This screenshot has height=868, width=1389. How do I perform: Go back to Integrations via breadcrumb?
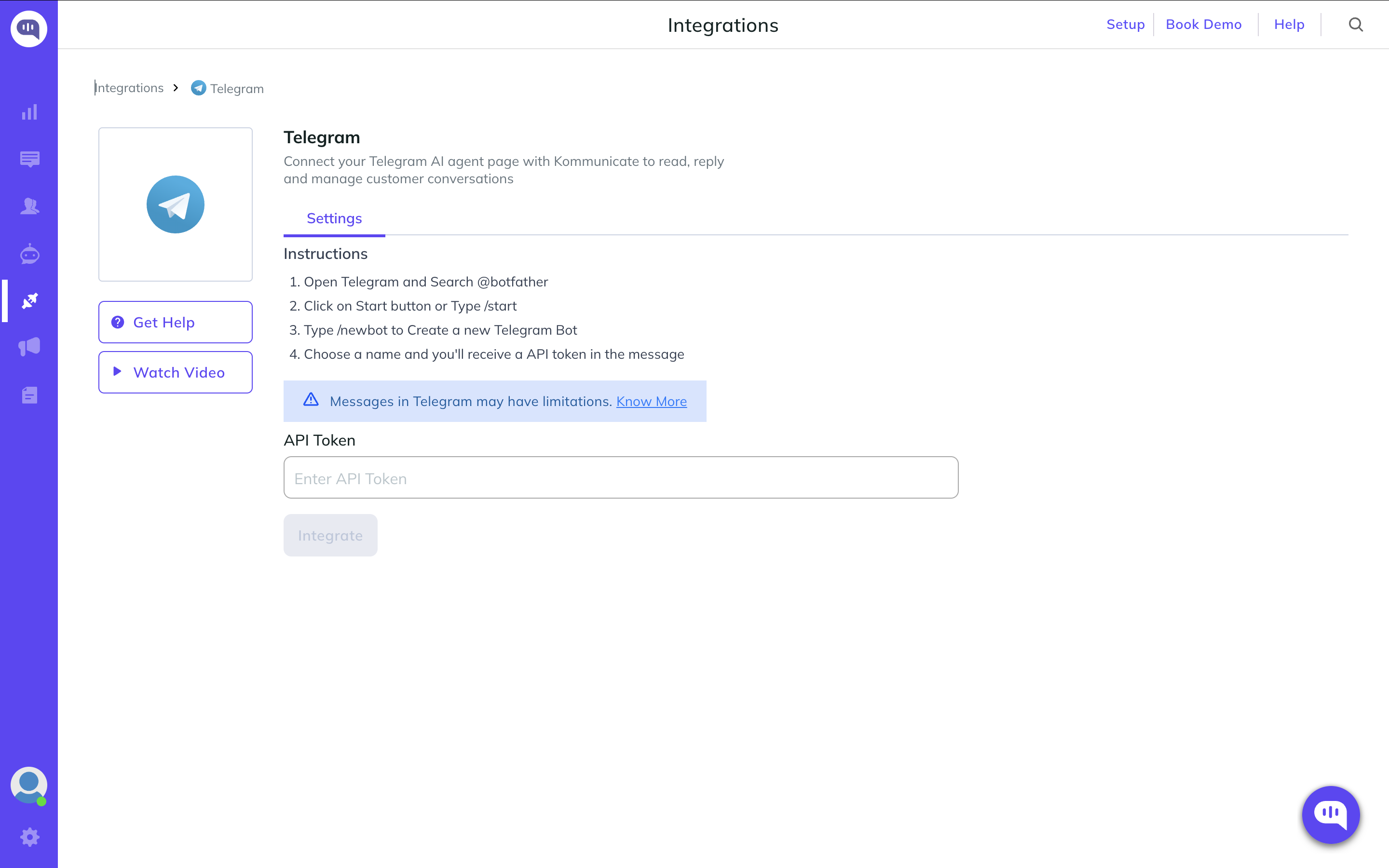point(130,88)
